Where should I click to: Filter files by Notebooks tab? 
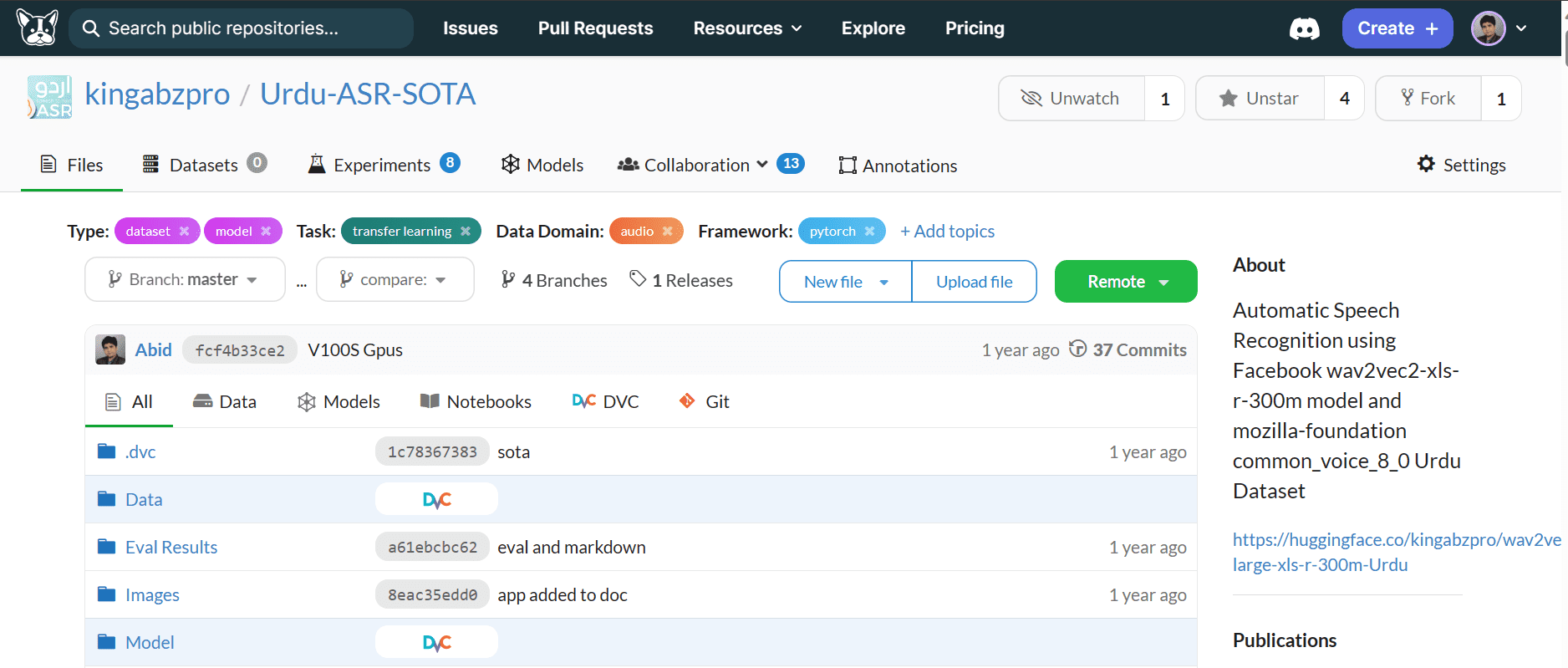click(x=476, y=401)
